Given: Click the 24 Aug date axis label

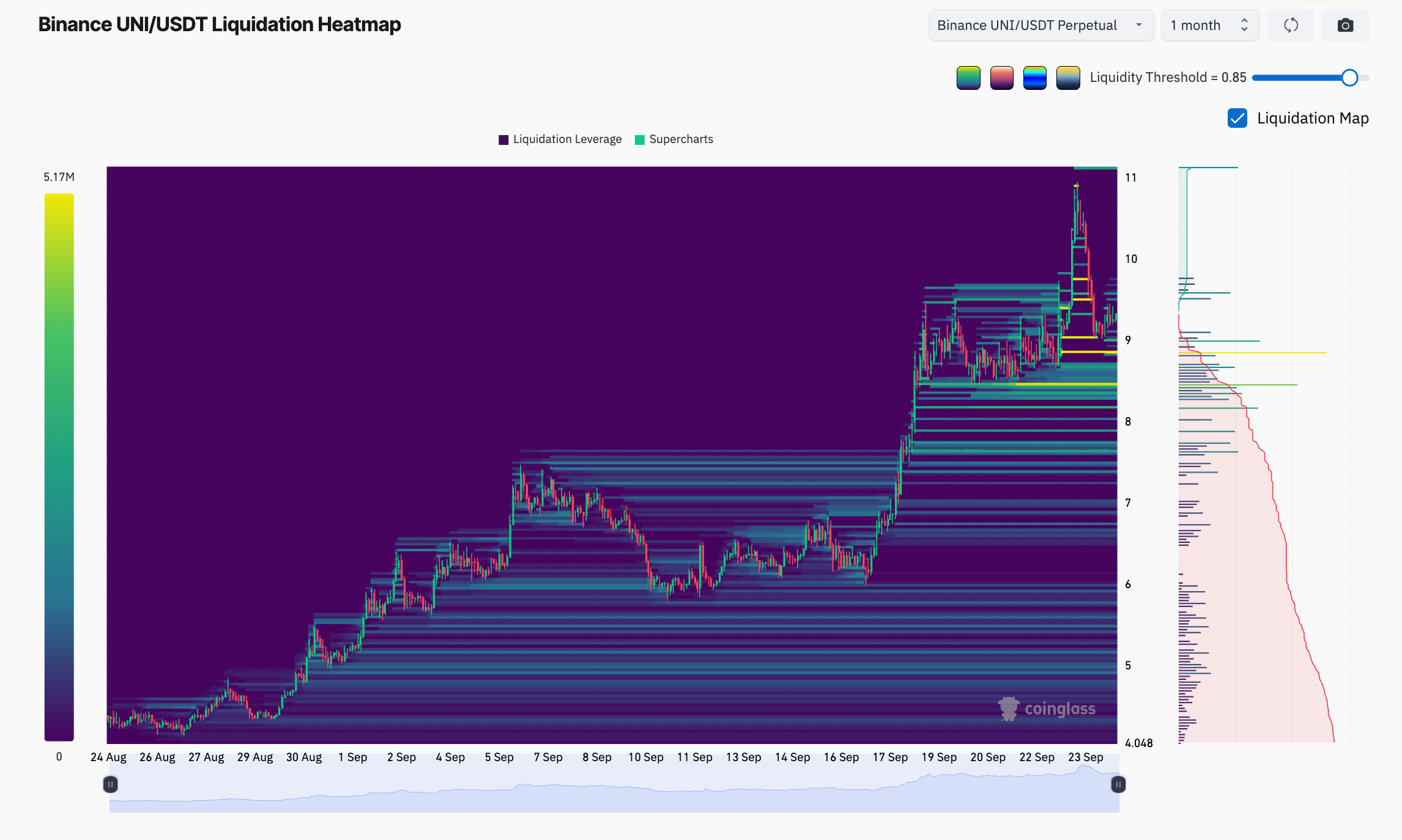Looking at the screenshot, I should pyautogui.click(x=108, y=757).
